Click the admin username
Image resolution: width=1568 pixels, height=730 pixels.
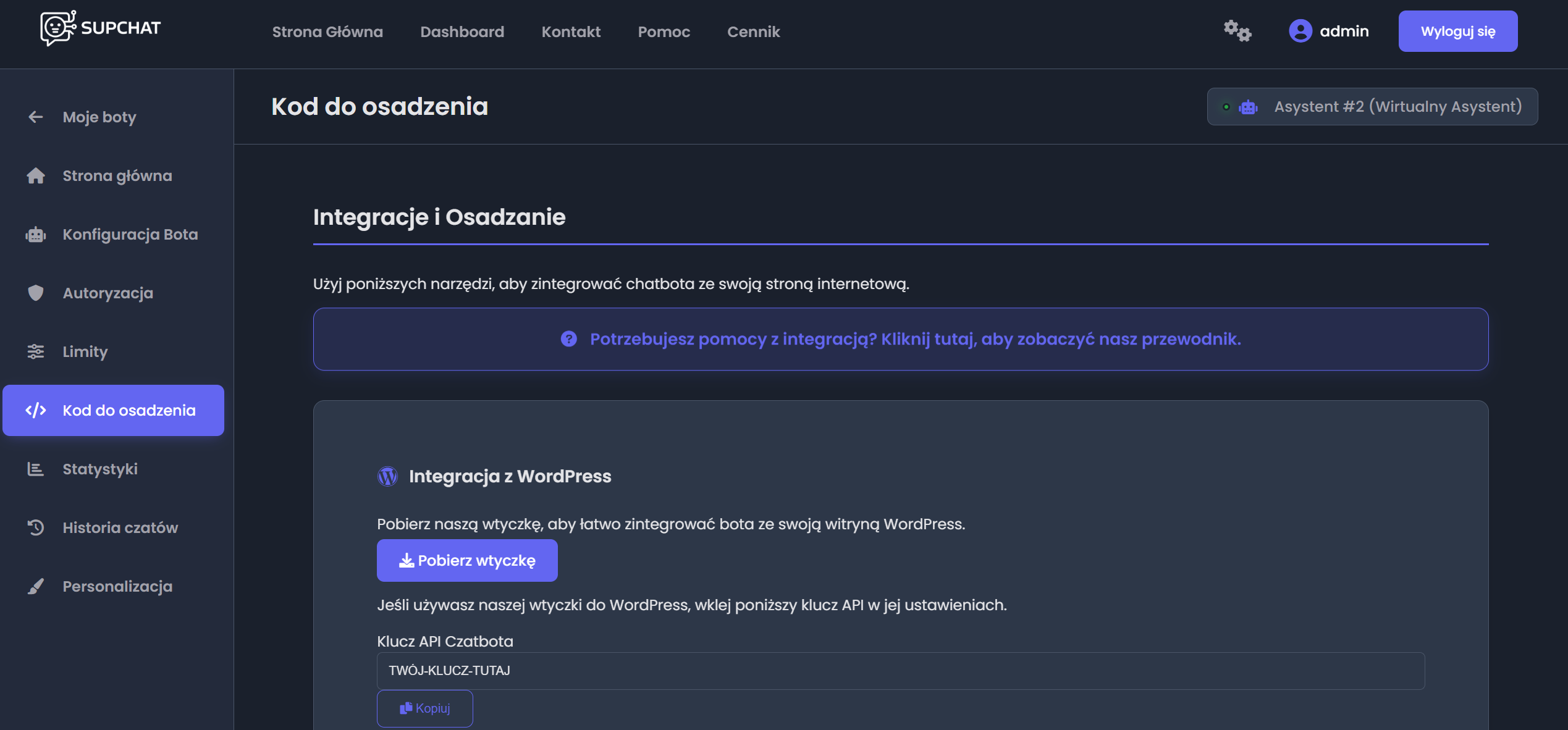point(1344,31)
